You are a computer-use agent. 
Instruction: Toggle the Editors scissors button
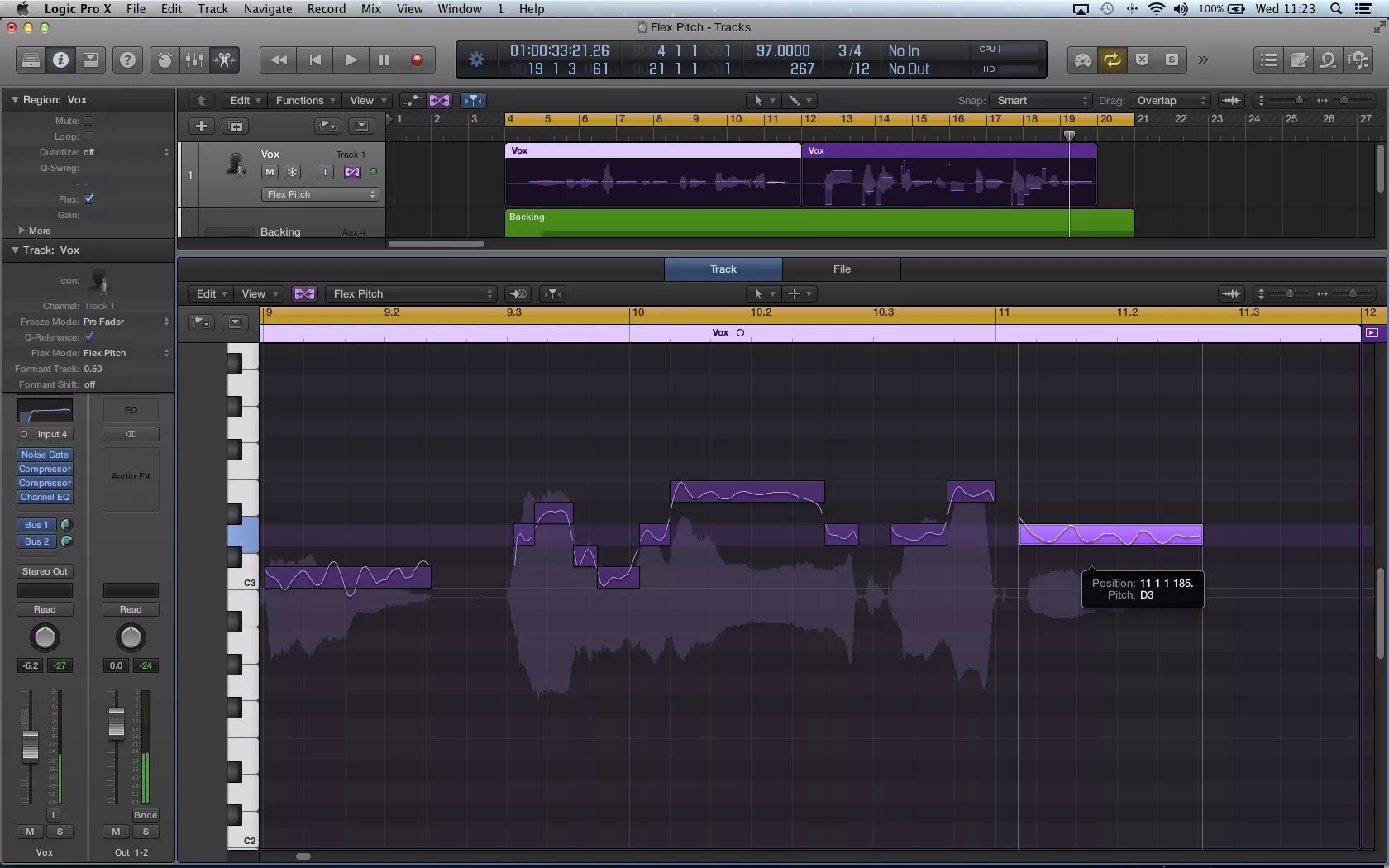coord(224,60)
